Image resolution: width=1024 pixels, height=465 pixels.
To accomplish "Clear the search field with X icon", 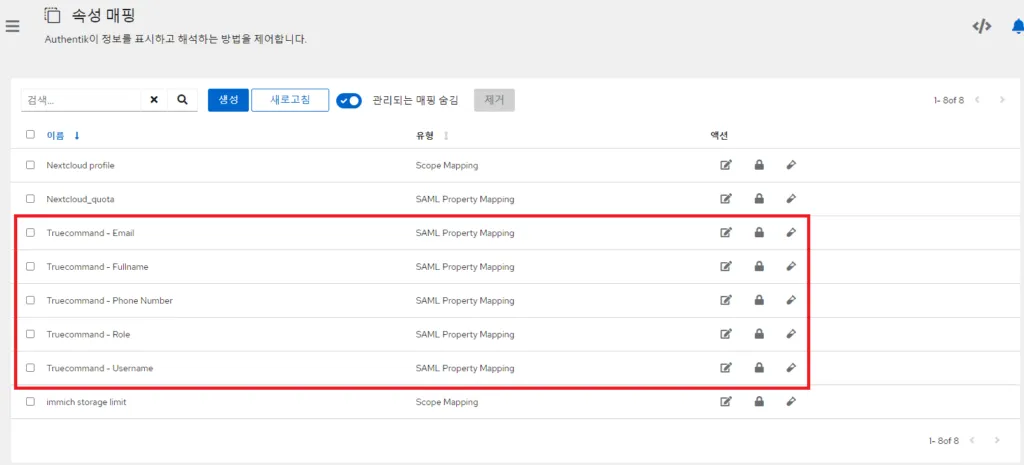I will (x=154, y=100).
